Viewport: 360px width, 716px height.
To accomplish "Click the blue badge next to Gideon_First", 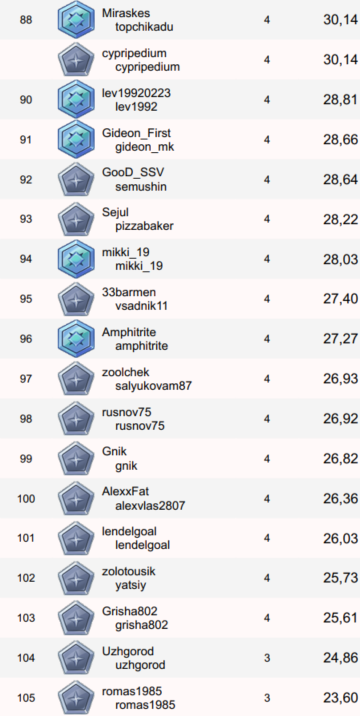I will point(76,139).
